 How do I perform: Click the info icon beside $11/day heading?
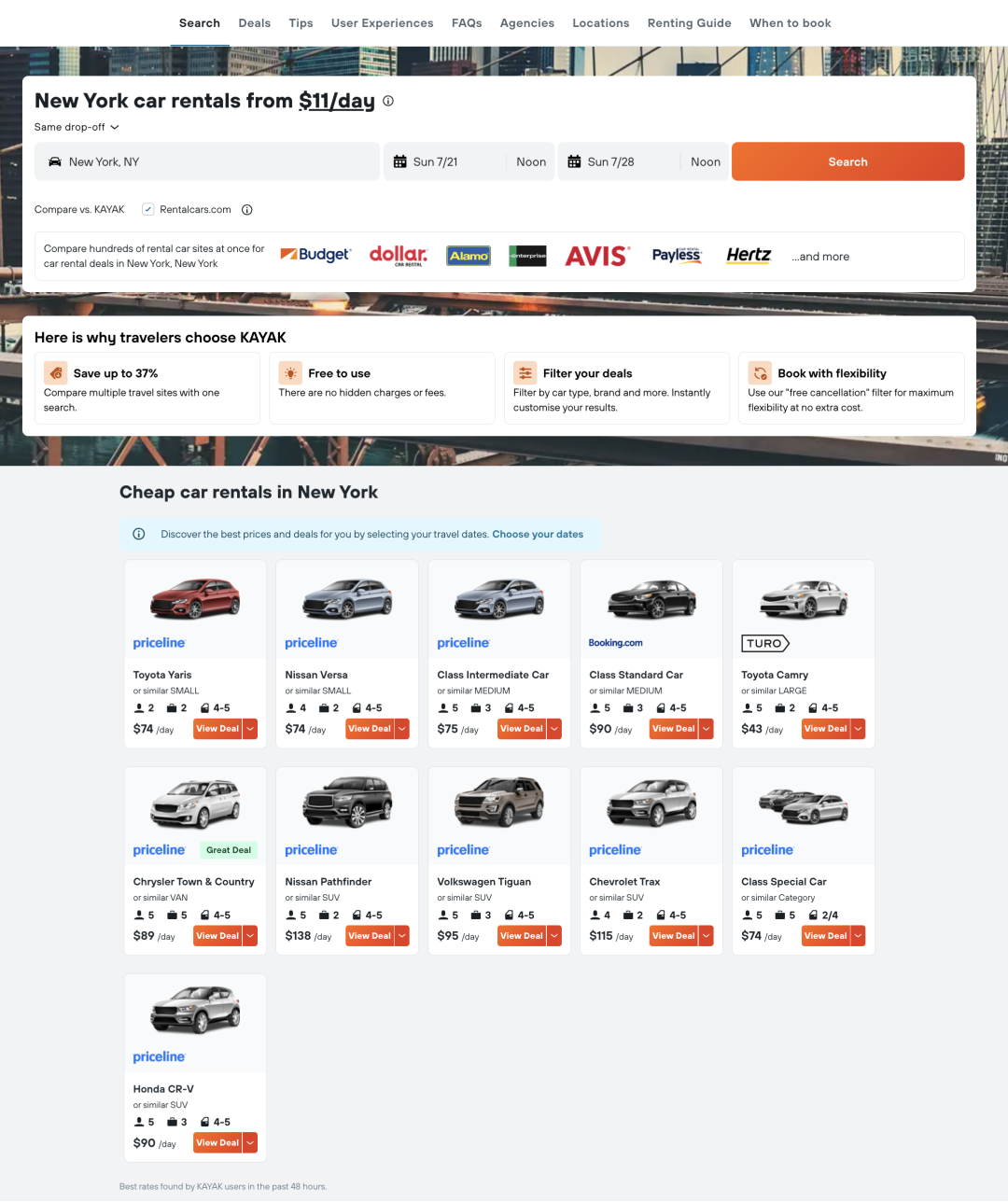point(388,101)
